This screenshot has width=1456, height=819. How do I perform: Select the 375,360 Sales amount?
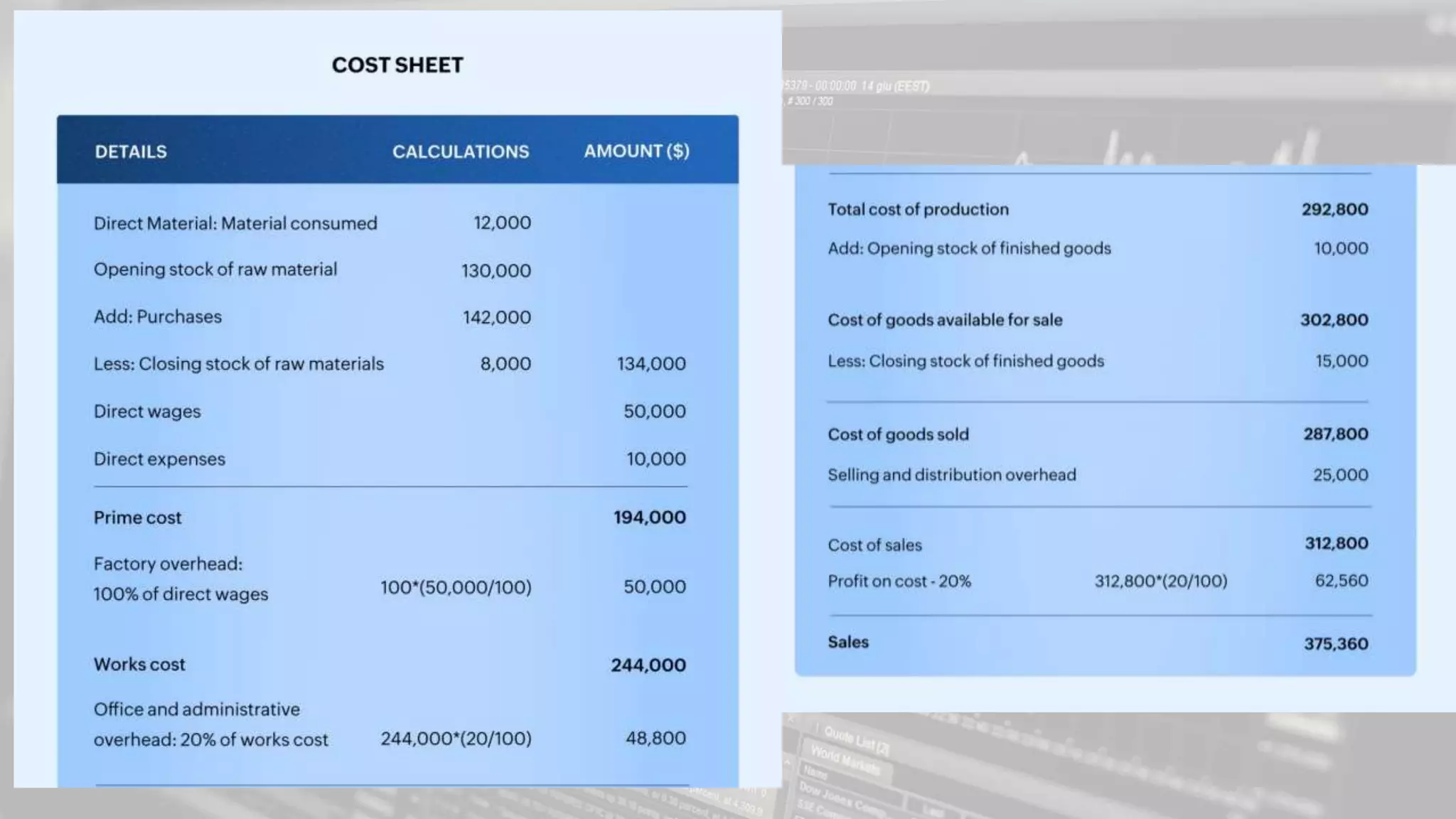pyautogui.click(x=1336, y=644)
